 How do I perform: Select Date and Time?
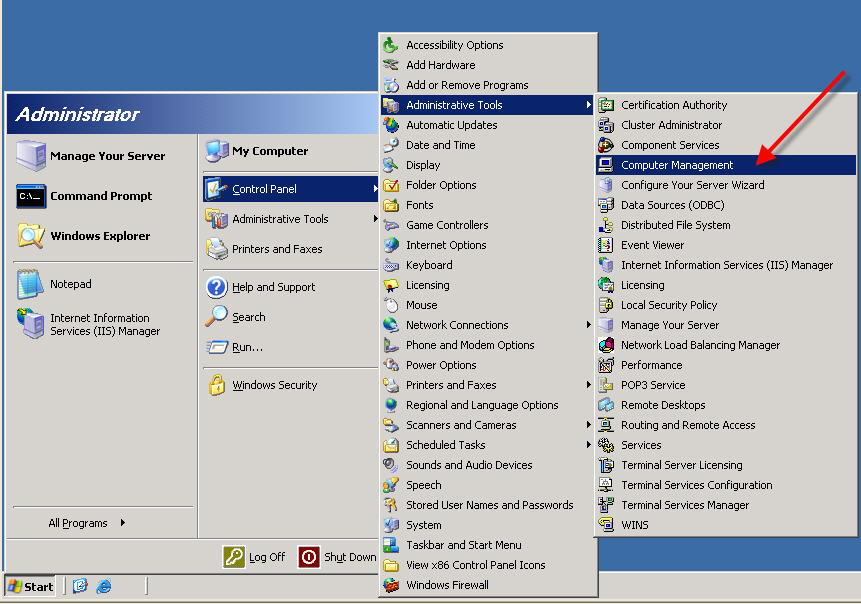click(488, 145)
